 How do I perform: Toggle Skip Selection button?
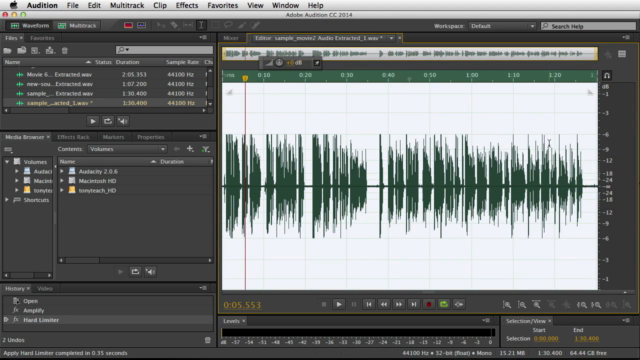coord(459,304)
